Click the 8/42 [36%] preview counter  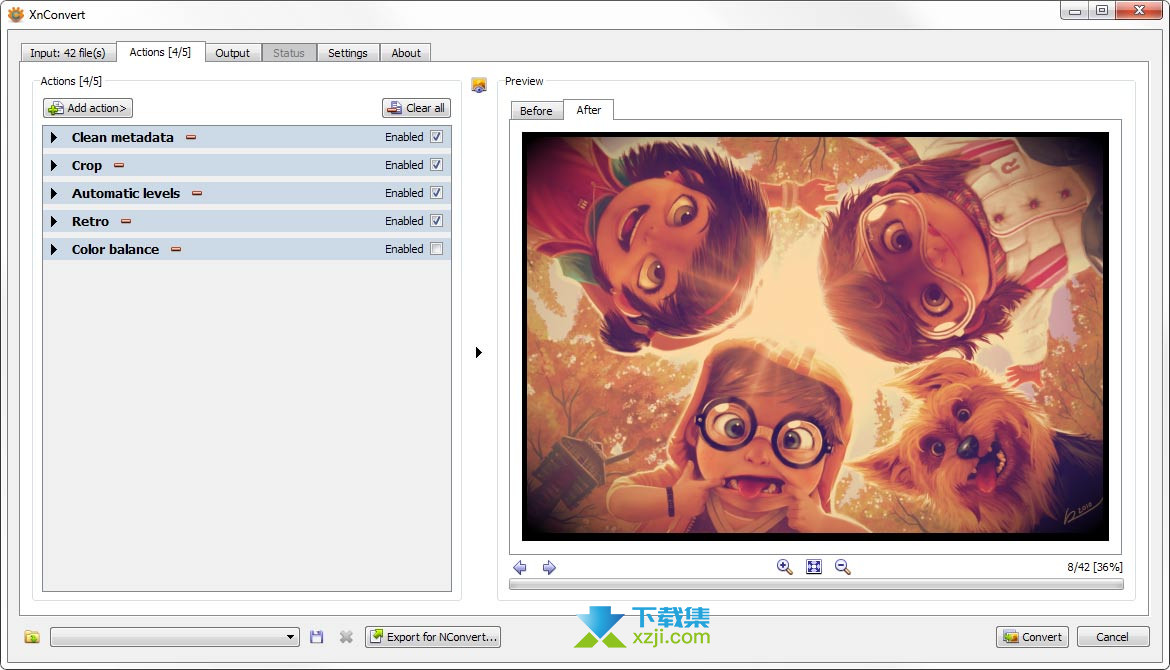pos(1095,567)
